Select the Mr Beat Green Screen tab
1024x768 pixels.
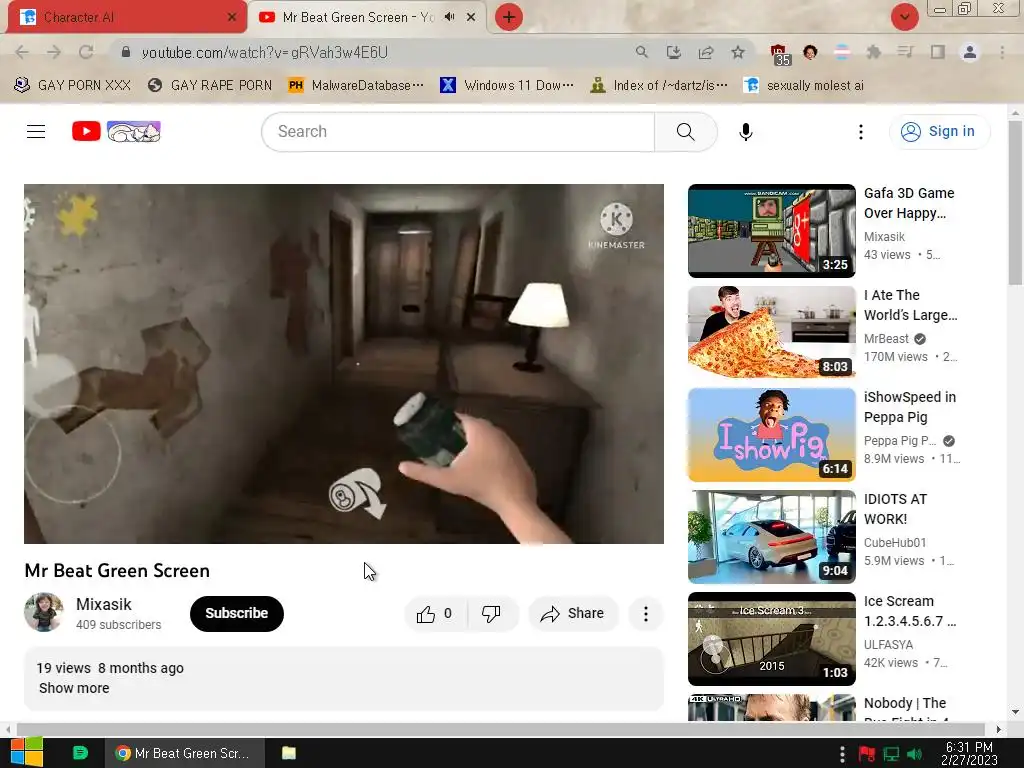367,17
